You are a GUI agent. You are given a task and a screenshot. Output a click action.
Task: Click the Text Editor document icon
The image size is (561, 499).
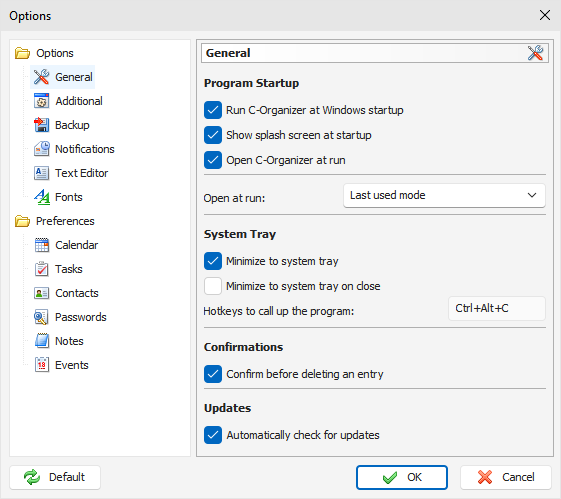(x=42, y=173)
